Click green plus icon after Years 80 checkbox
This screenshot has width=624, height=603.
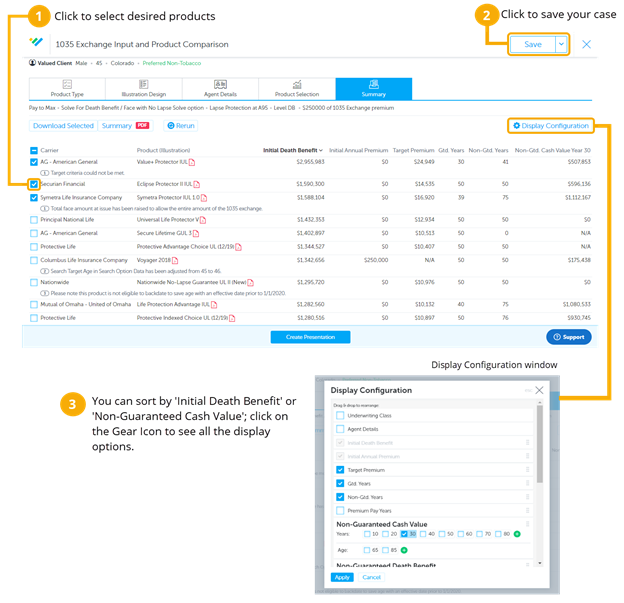pyautogui.click(x=517, y=534)
